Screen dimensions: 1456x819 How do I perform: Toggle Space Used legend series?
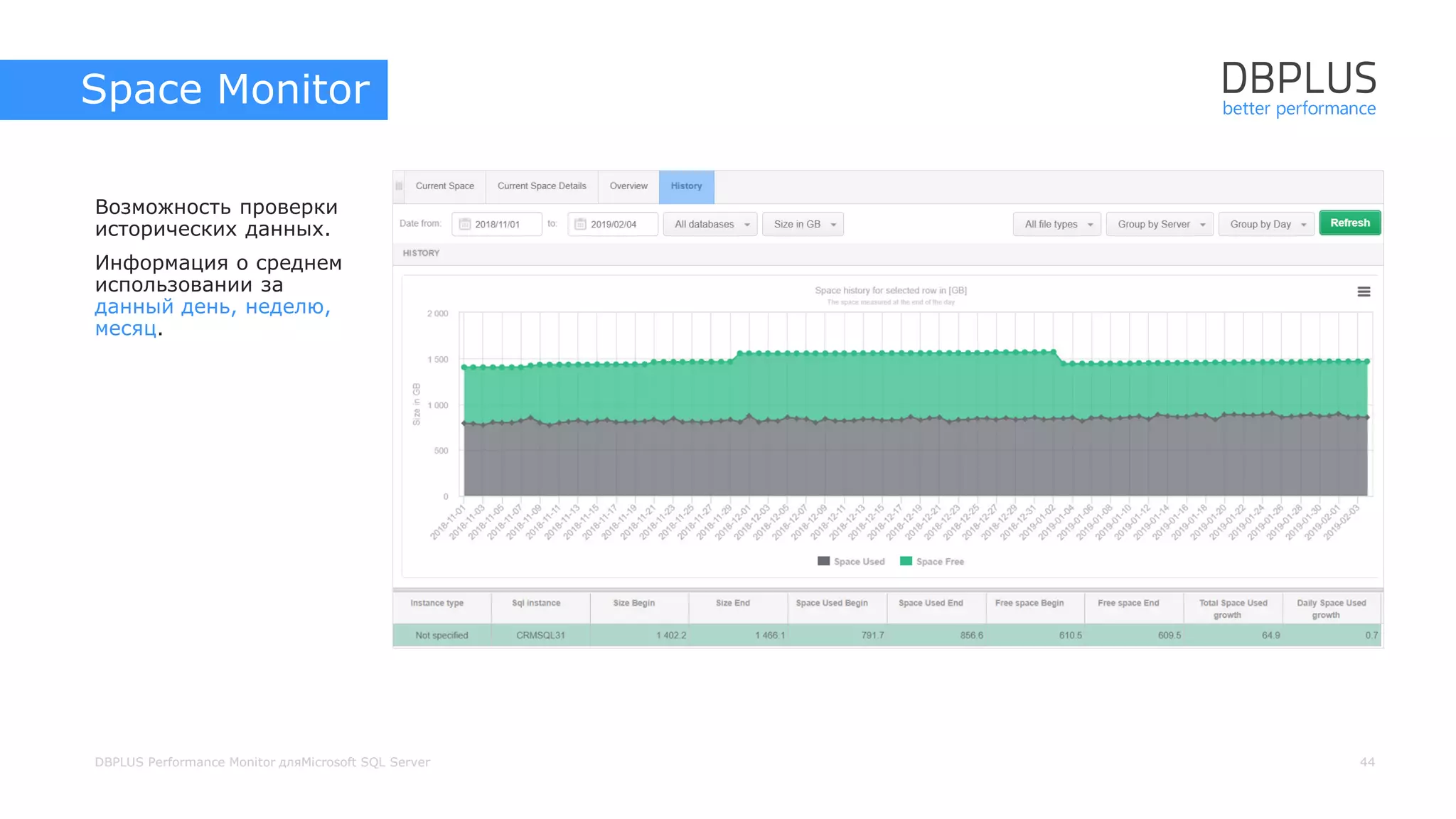click(x=859, y=562)
